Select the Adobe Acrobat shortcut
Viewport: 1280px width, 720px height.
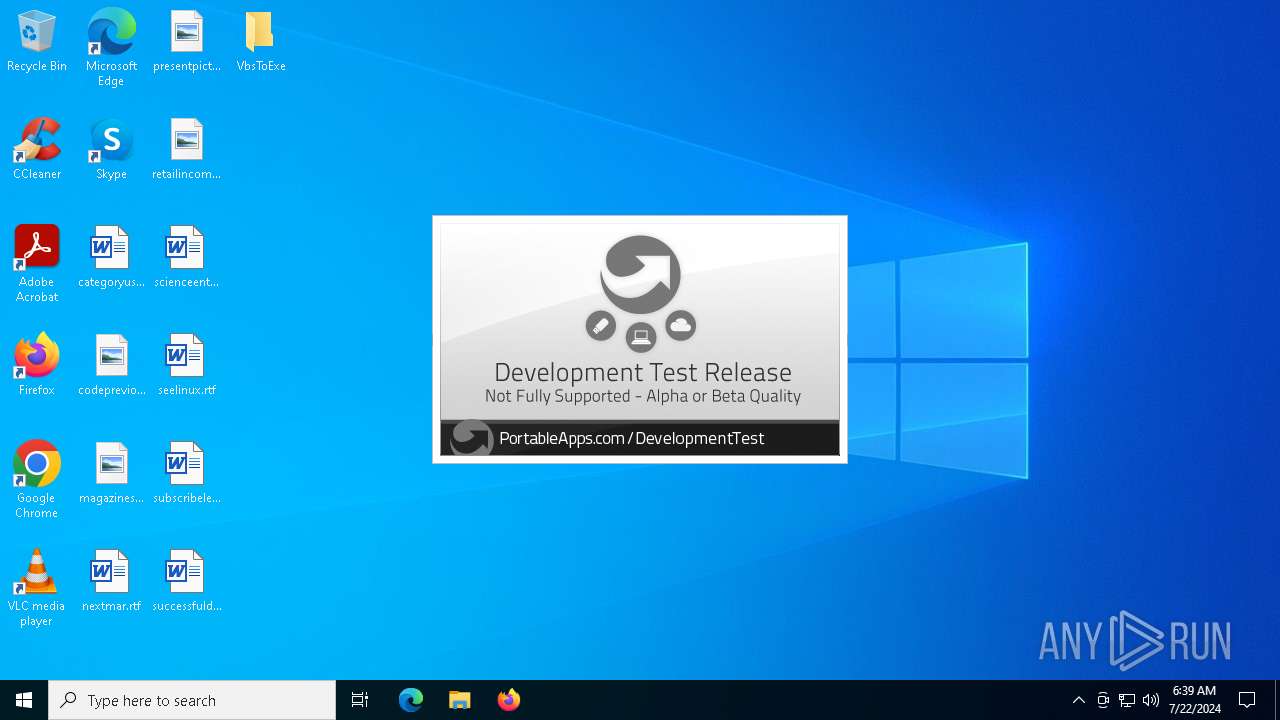[x=37, y=264]
